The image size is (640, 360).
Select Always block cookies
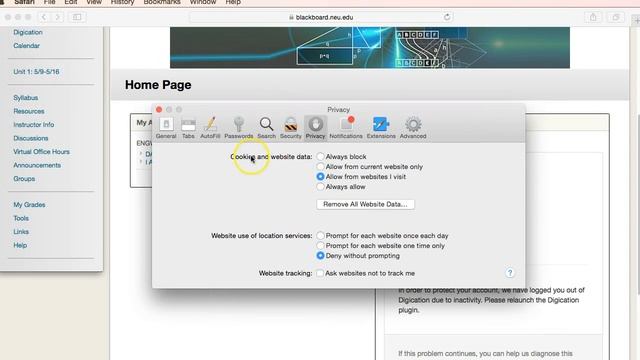320,156
